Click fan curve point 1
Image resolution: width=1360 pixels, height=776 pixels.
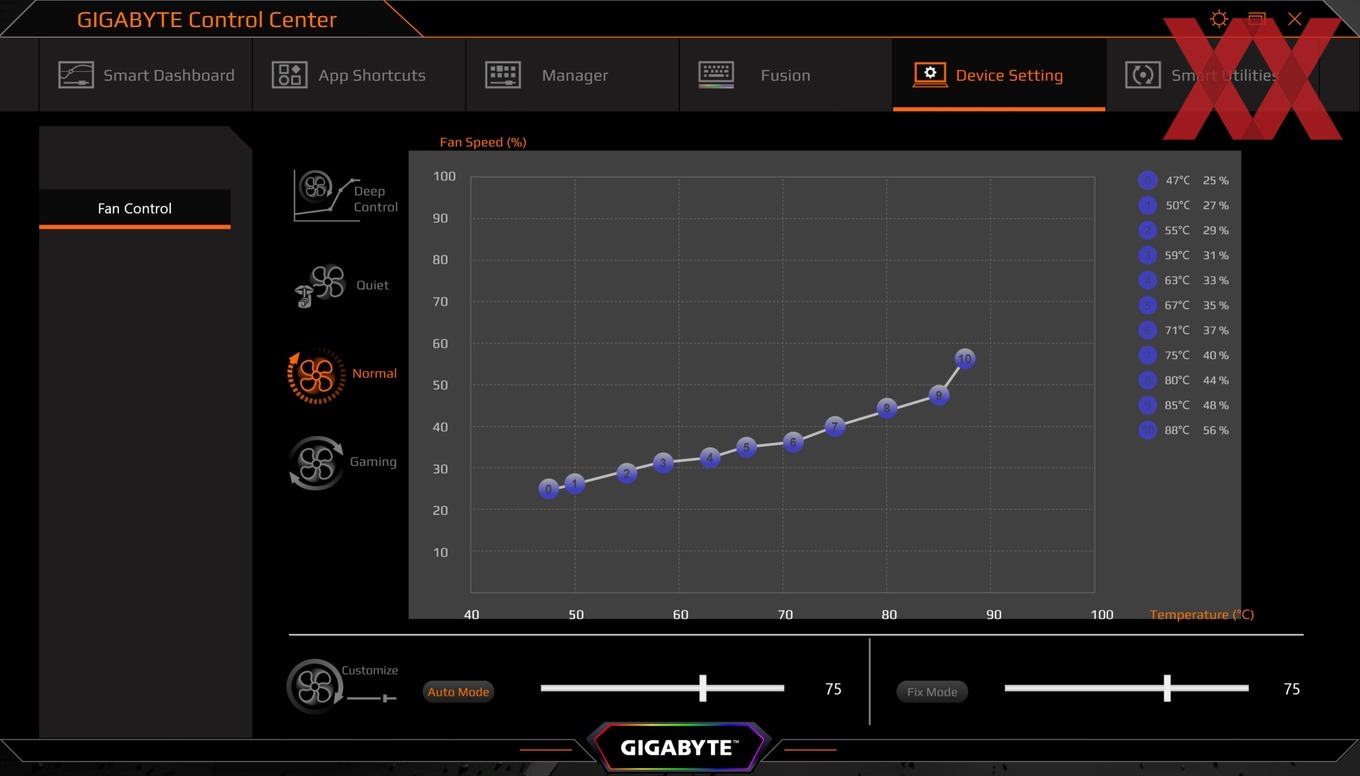(574, 484)
